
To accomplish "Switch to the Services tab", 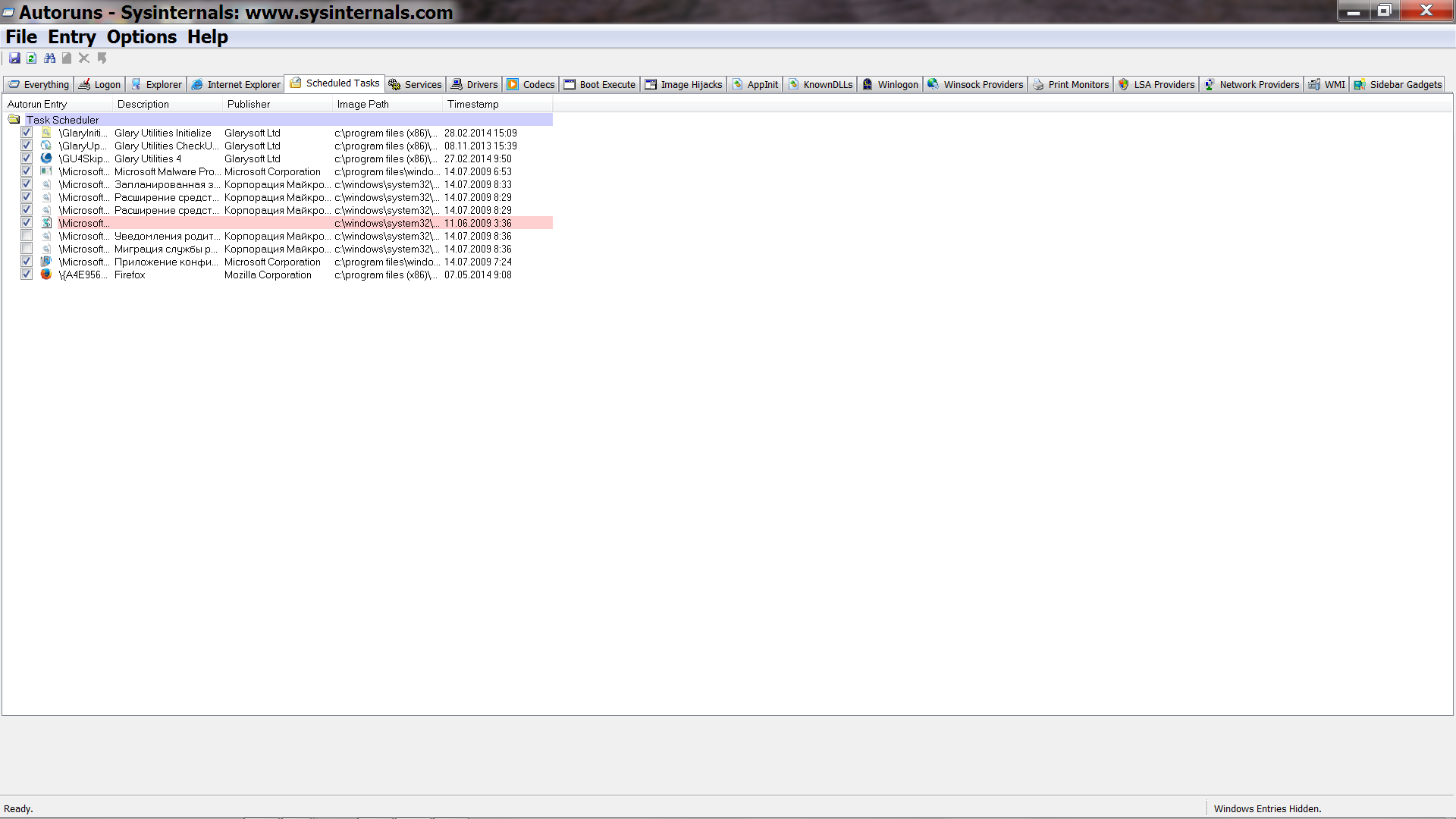I will (415, 84).
